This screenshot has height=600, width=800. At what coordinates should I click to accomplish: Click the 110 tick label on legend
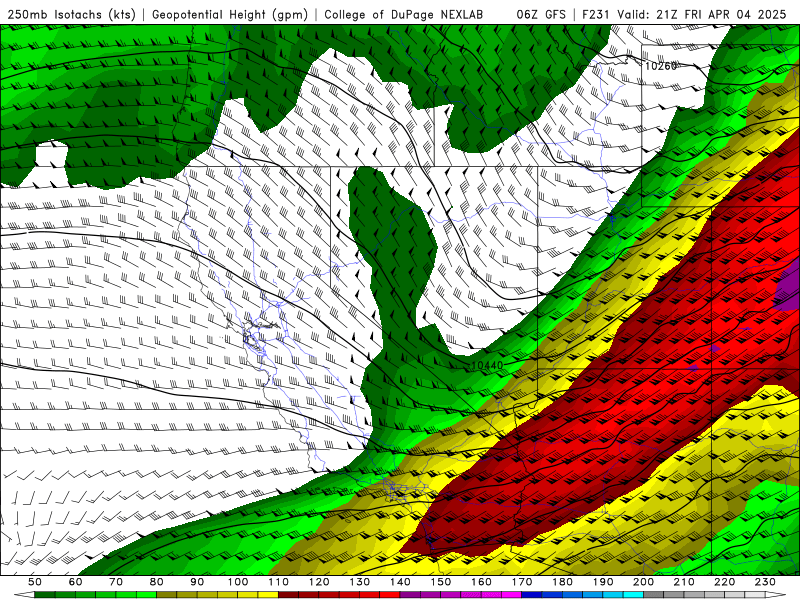coord(279,582)
